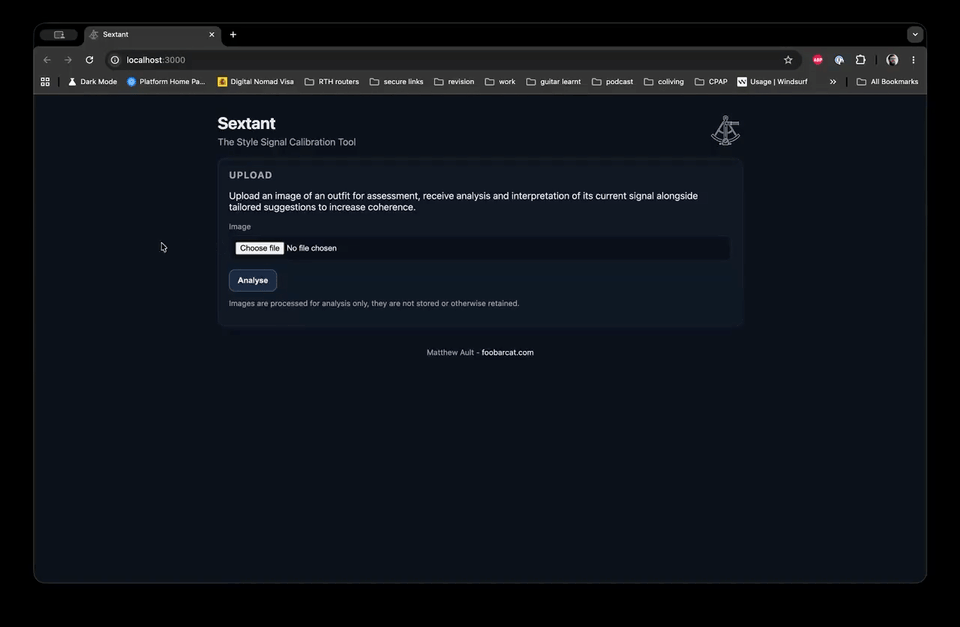Expand the coliving bookmark folder

pos(664,81)
